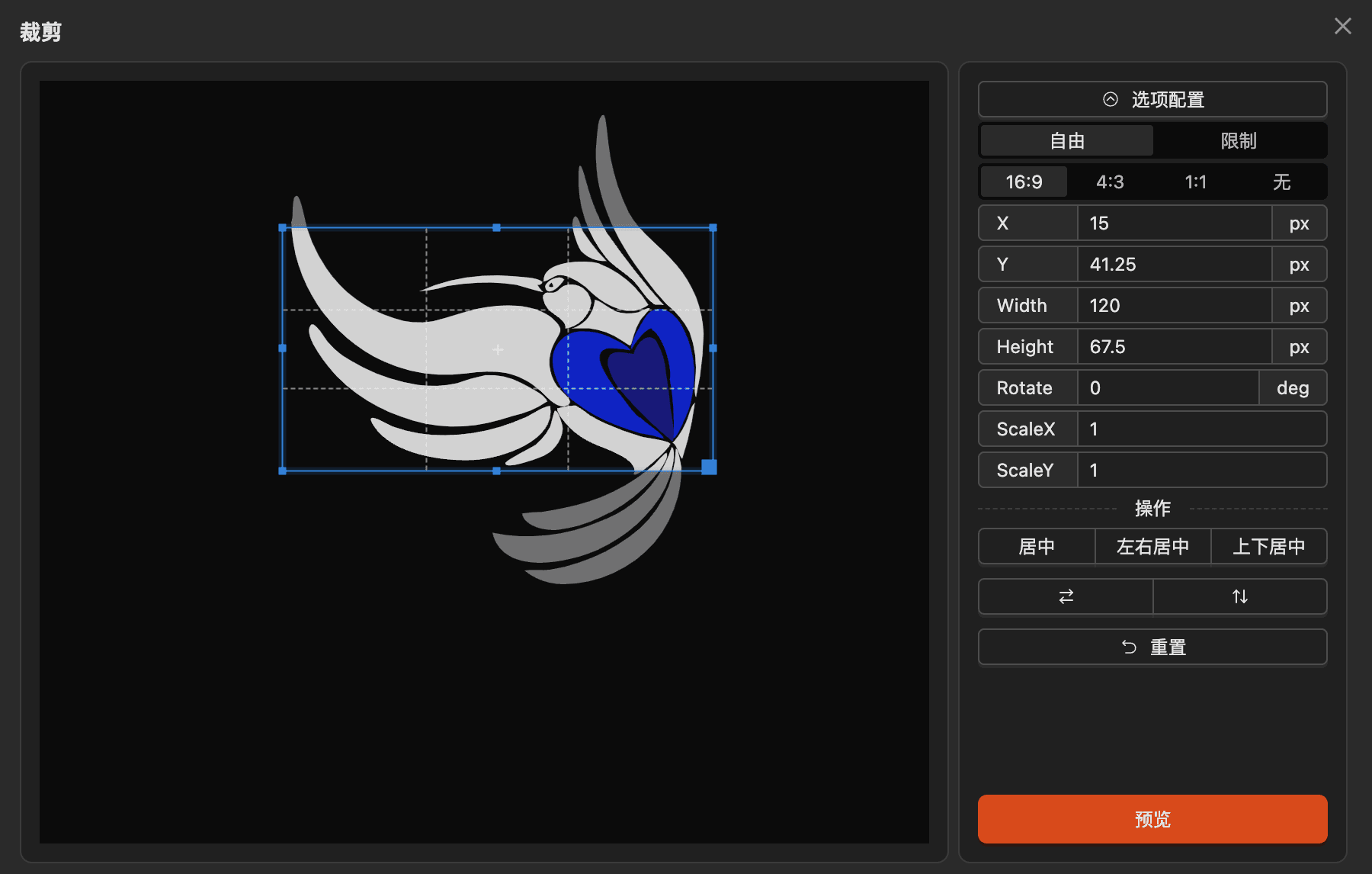
Task: Click the crop box top-center edge handle
Action: tap(497, 227)
